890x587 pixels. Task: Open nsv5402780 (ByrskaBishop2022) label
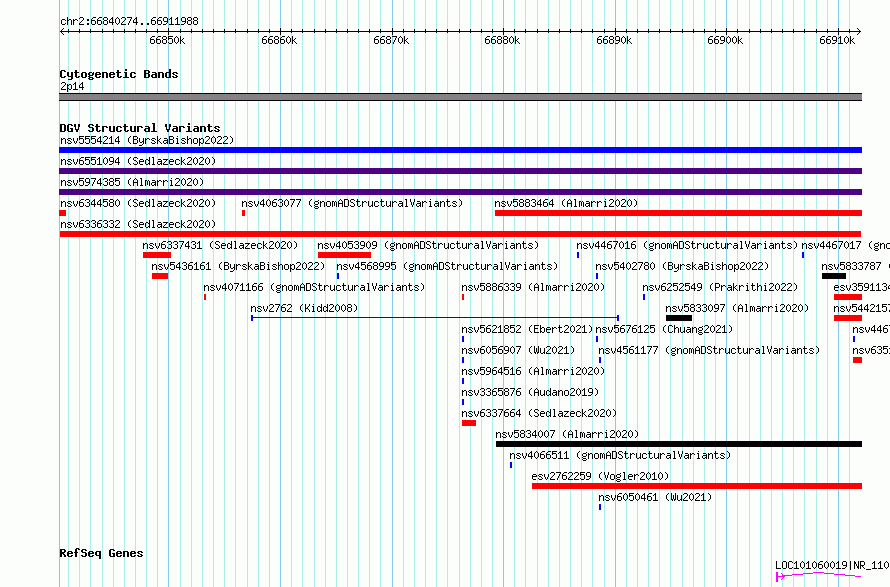point(682,266)
